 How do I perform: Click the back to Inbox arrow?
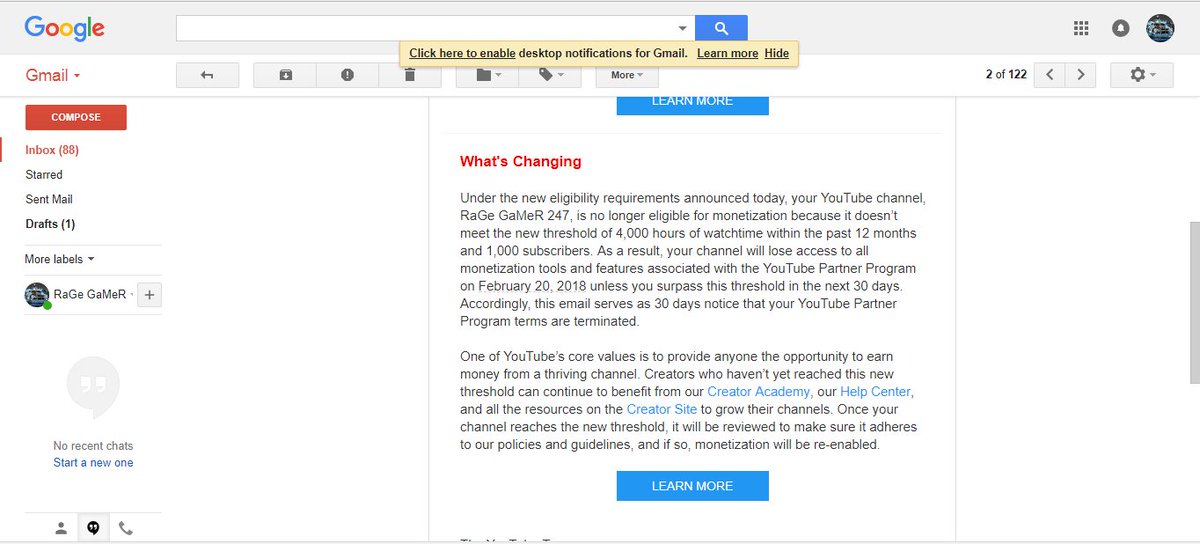click(x=207, y=75)
